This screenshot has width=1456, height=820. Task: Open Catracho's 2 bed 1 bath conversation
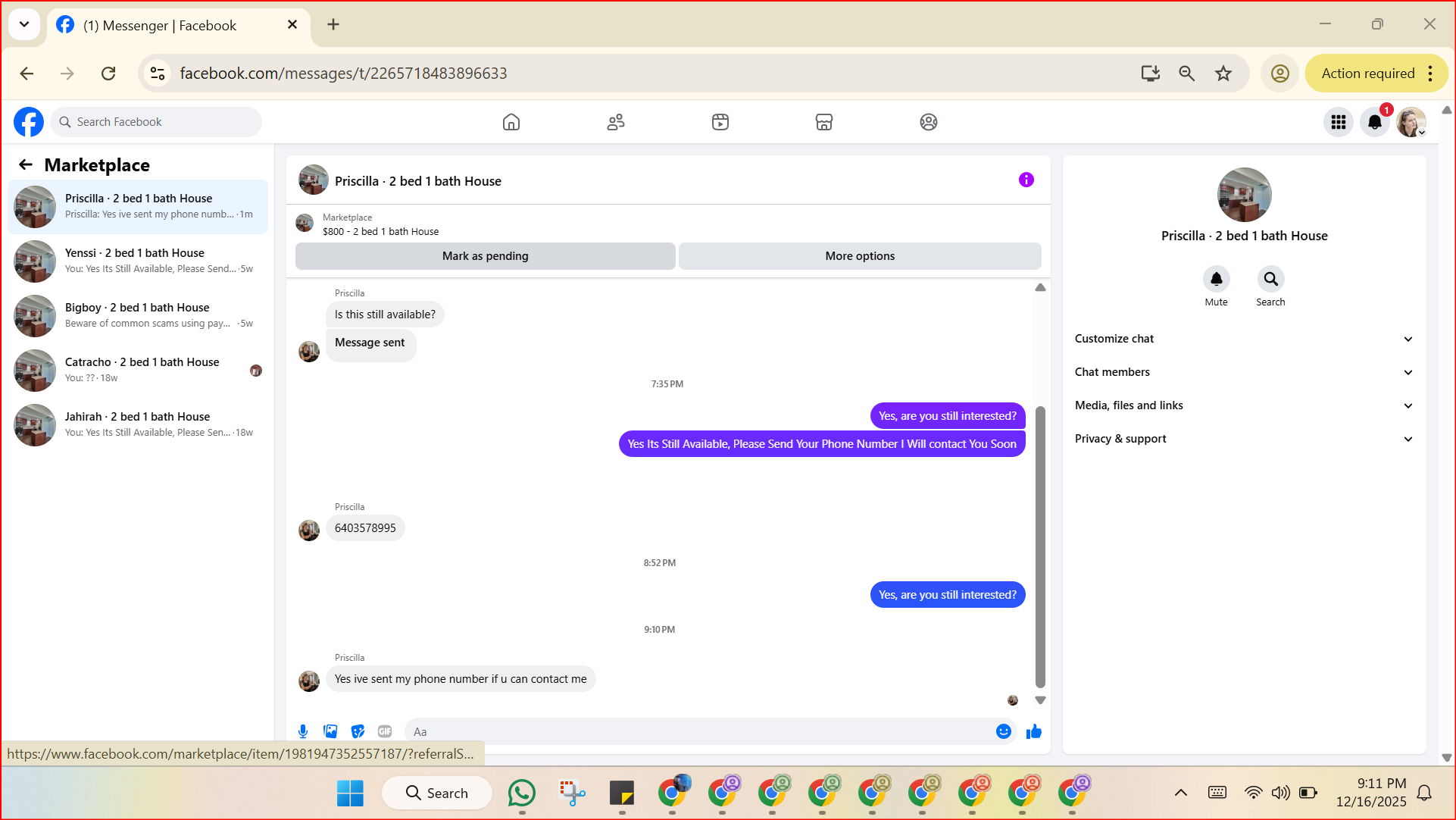tap(138, 371)
